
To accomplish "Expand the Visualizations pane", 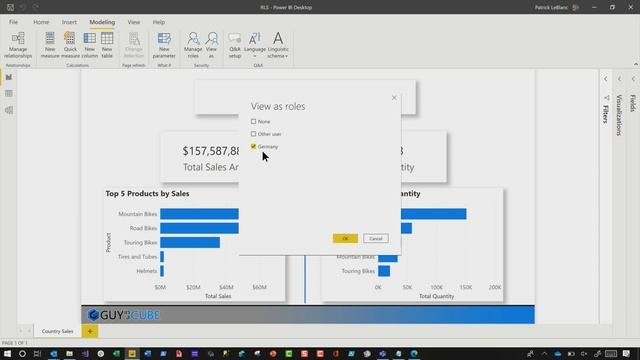I will (620, 79).
